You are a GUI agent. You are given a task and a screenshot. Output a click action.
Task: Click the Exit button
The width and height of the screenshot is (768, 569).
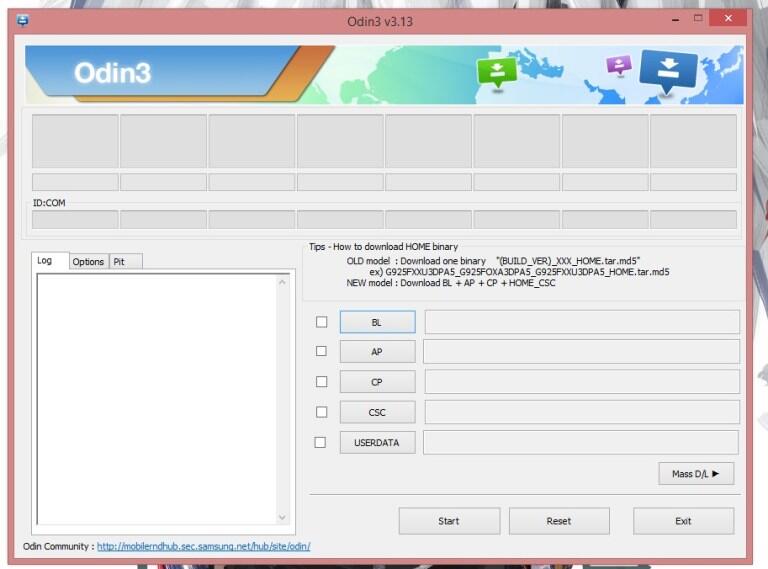coord(683,521)
